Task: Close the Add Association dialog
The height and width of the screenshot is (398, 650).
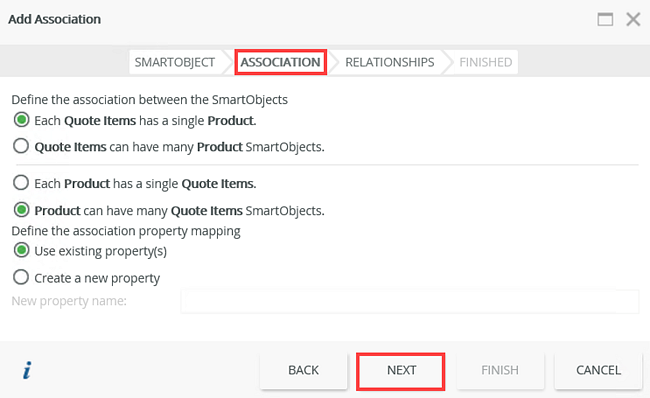Action: click(x=633, y=19)
